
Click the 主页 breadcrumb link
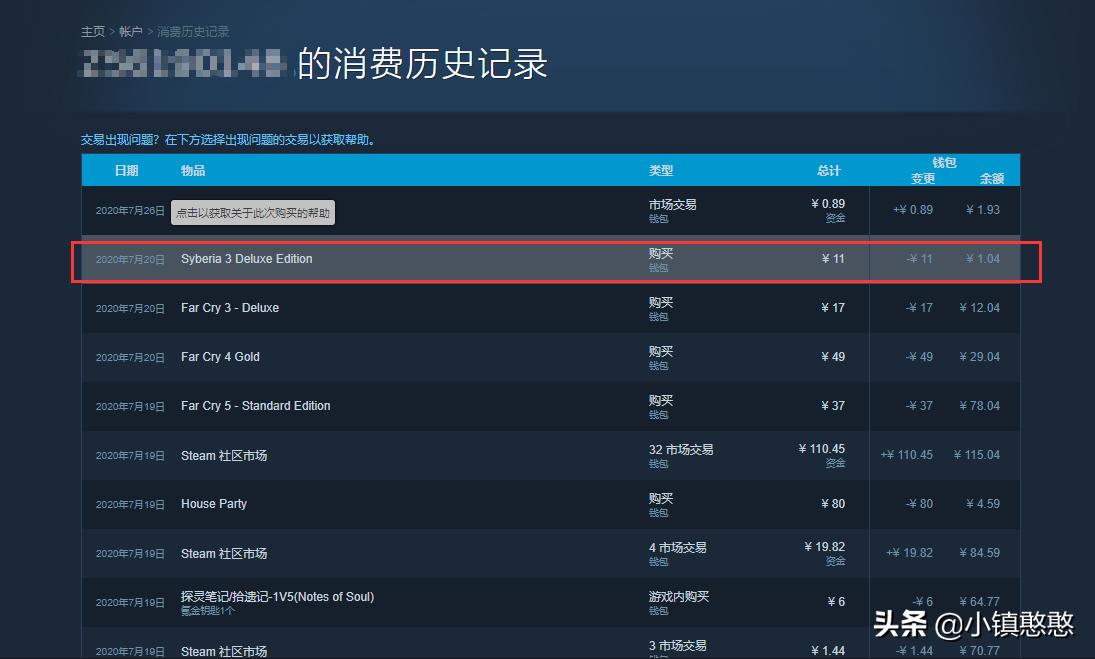tap(92, 31)
